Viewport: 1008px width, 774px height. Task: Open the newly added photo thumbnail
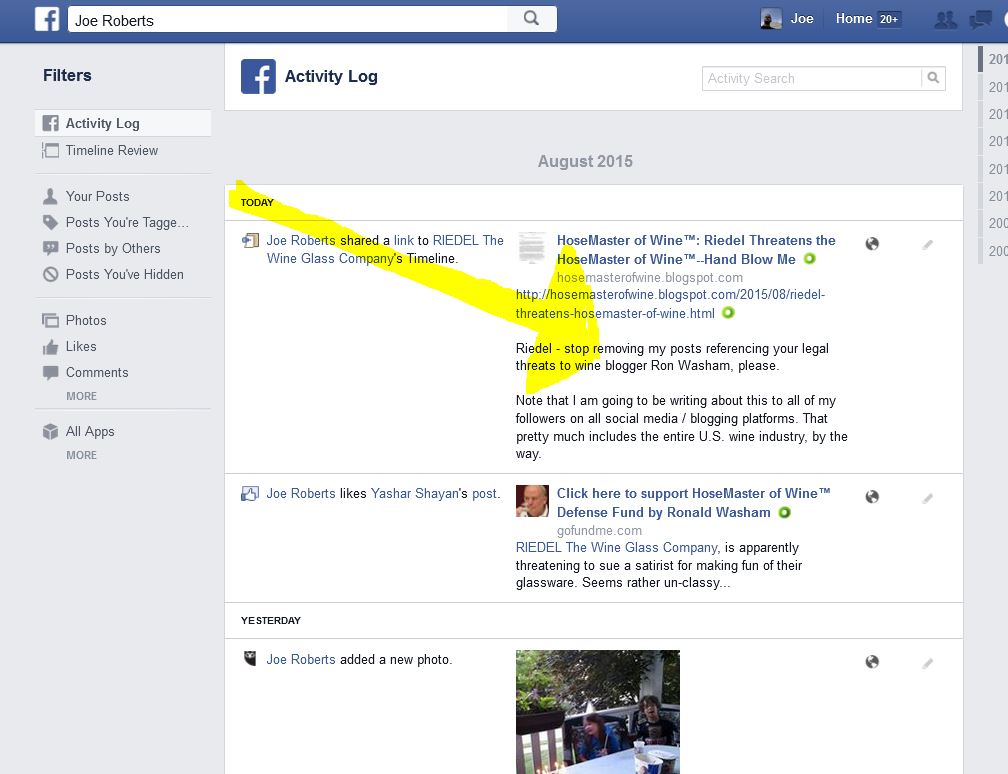pyautogui.click(x=598, y=712)
